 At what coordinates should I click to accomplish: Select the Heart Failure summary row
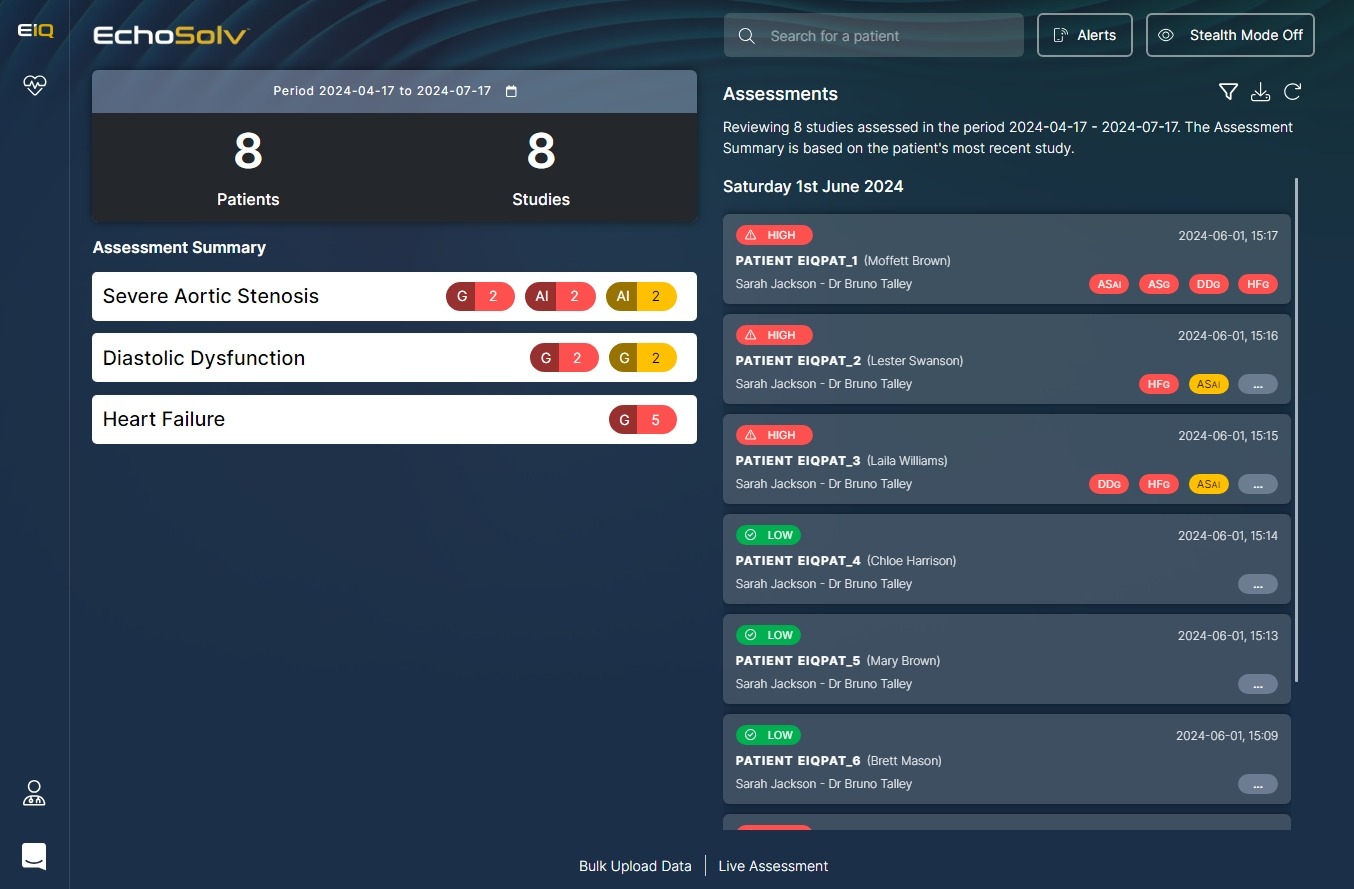[x=394, y=419]
